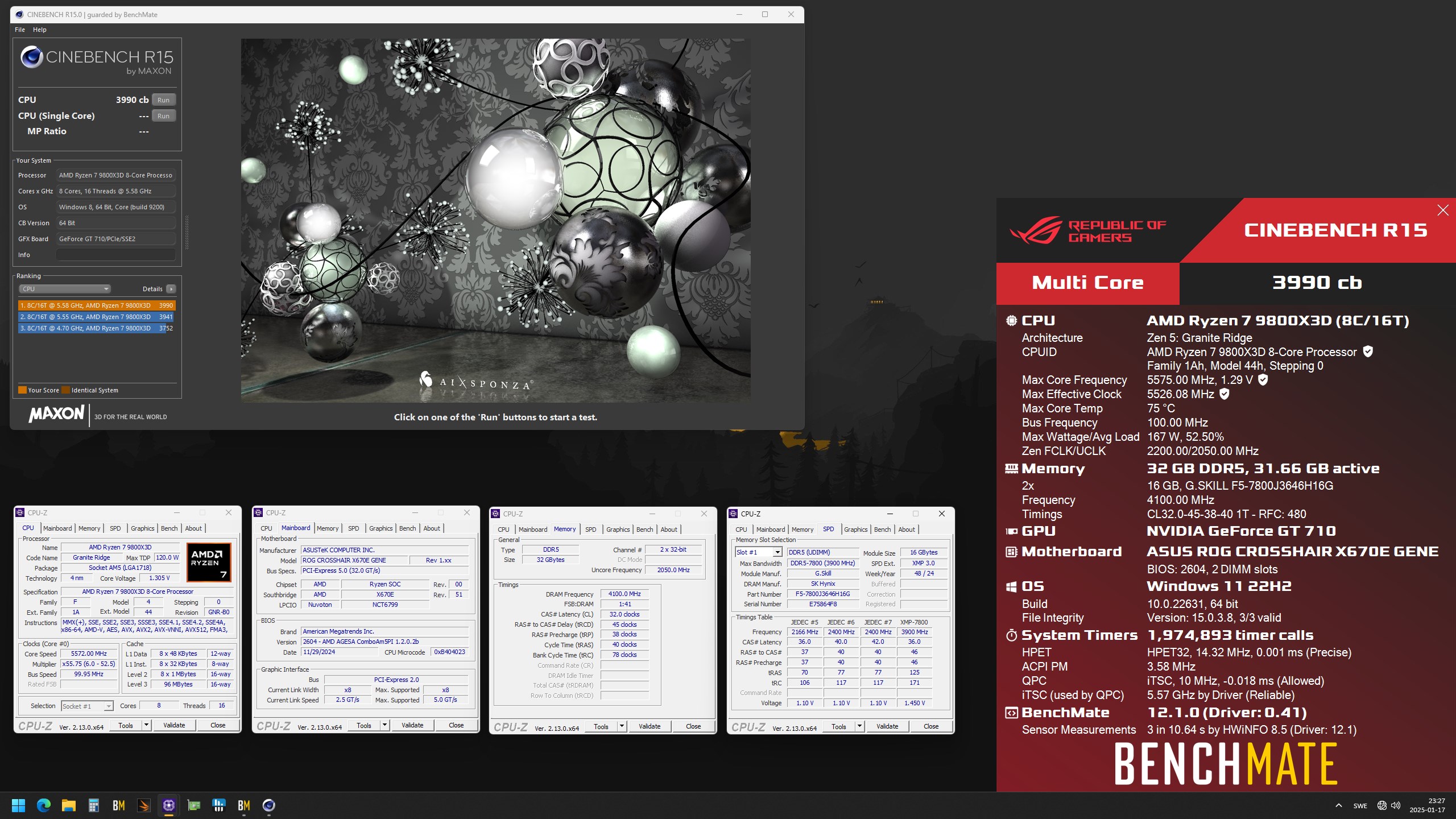
Task: Open File Explorer from the taskbar
Action: tap(69, 805)
